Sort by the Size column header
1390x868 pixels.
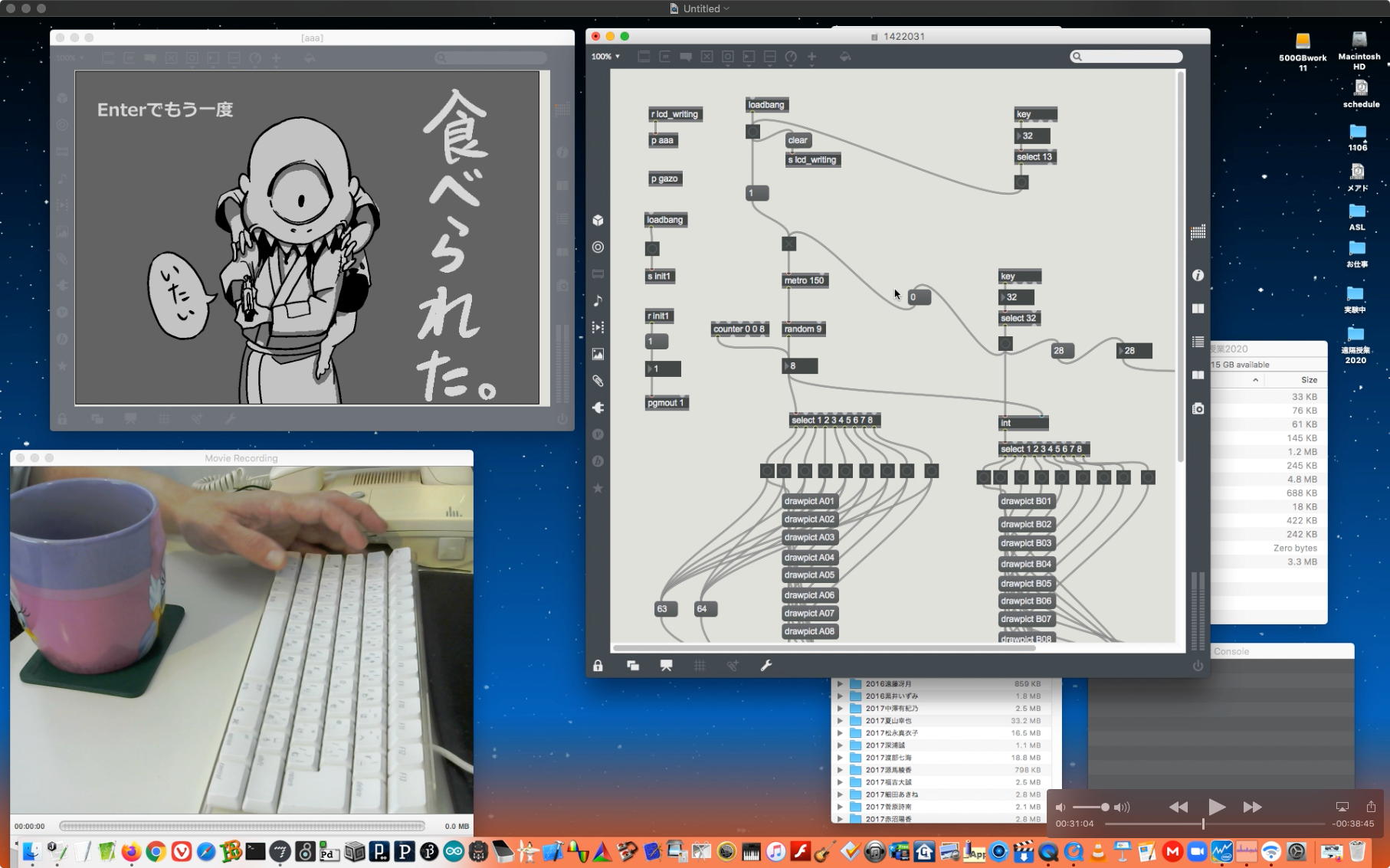point(1309,380)
